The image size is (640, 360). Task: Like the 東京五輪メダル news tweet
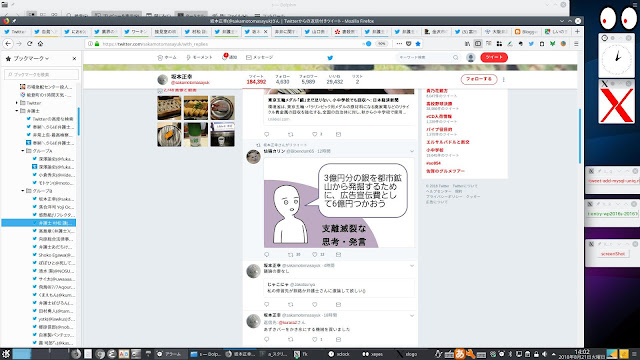[x=315, y=134]
